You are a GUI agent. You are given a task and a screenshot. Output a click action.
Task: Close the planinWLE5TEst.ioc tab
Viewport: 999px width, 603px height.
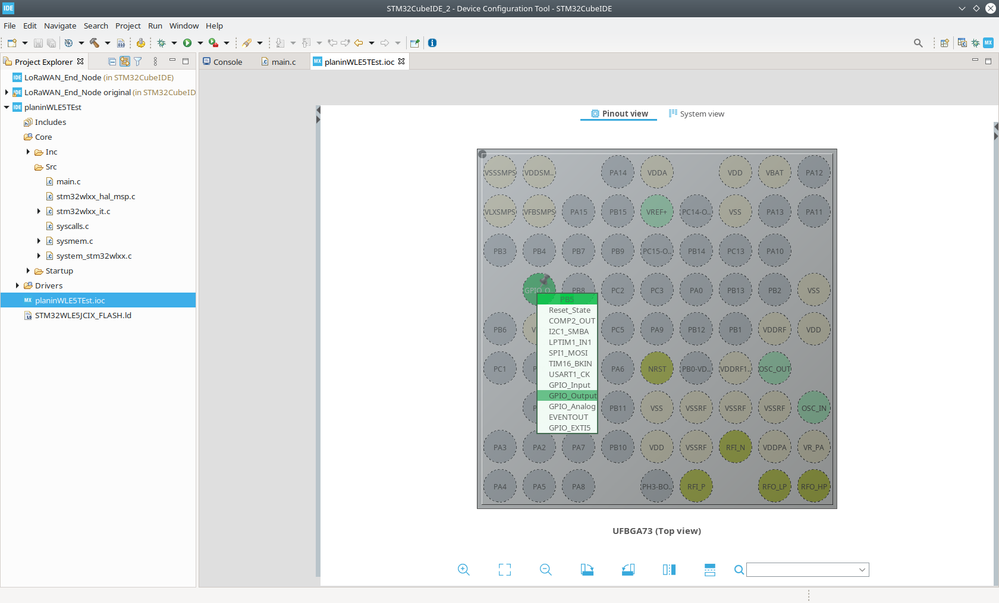(x=401, y=61)
